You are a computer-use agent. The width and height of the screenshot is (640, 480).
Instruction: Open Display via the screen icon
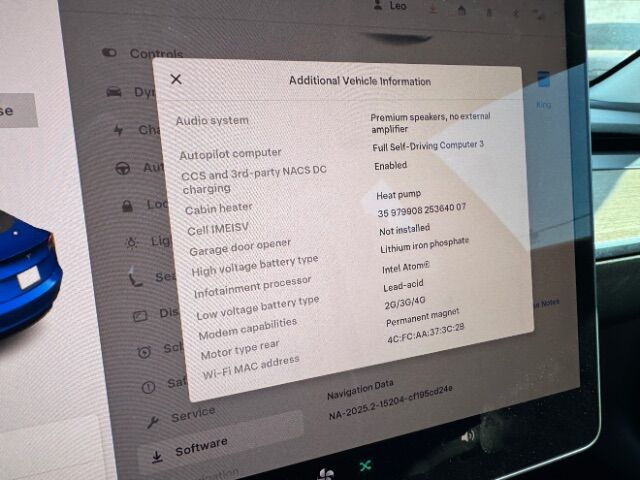click(x=140, y=316)
